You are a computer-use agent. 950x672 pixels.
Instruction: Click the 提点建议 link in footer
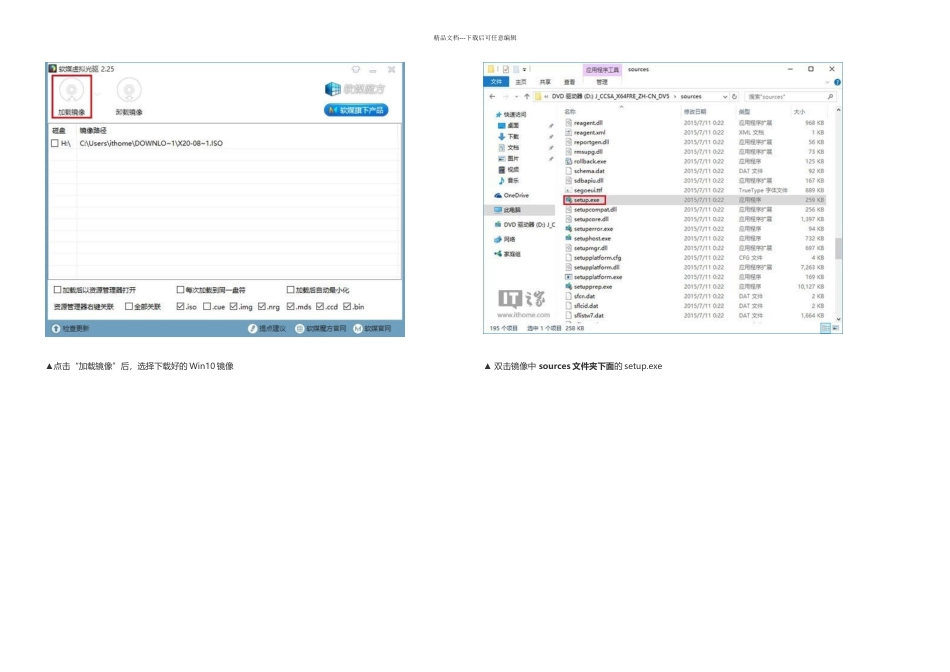(x=267, y=328)
